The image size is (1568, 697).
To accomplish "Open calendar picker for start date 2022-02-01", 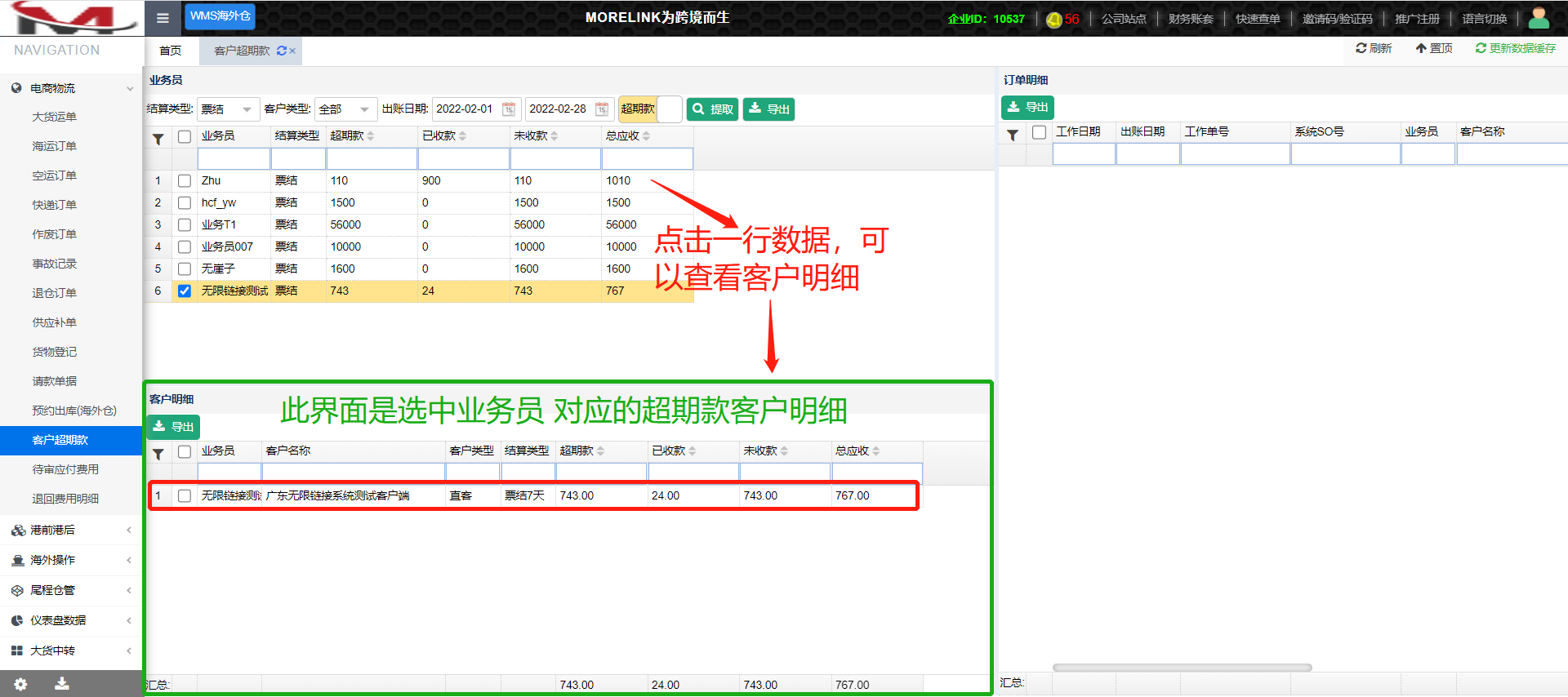I will pos(509,109).
